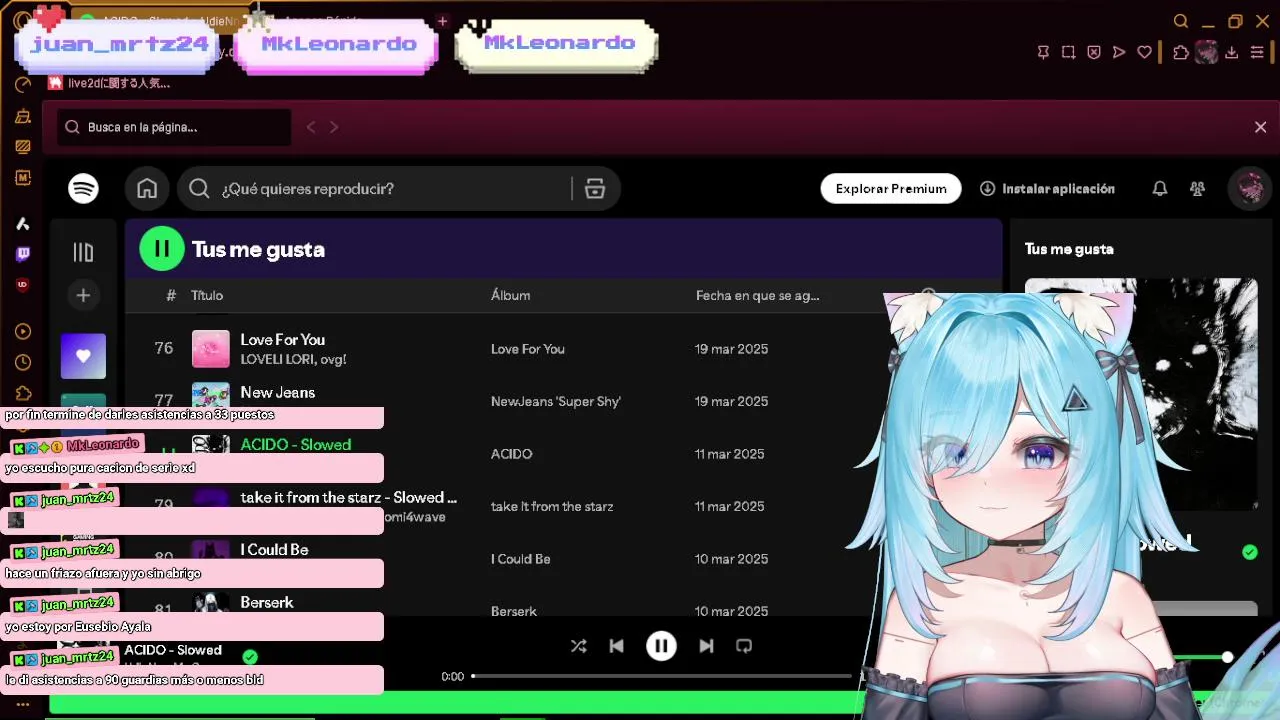Open the Browse icon in search bar
Screen dimensions: 1280x720
[595, 189]
